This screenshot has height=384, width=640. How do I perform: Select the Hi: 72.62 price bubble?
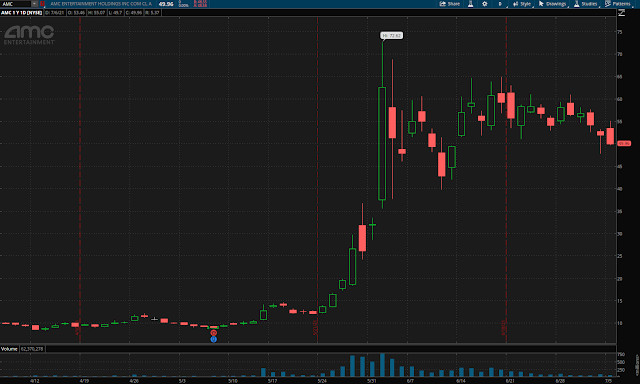391,36
